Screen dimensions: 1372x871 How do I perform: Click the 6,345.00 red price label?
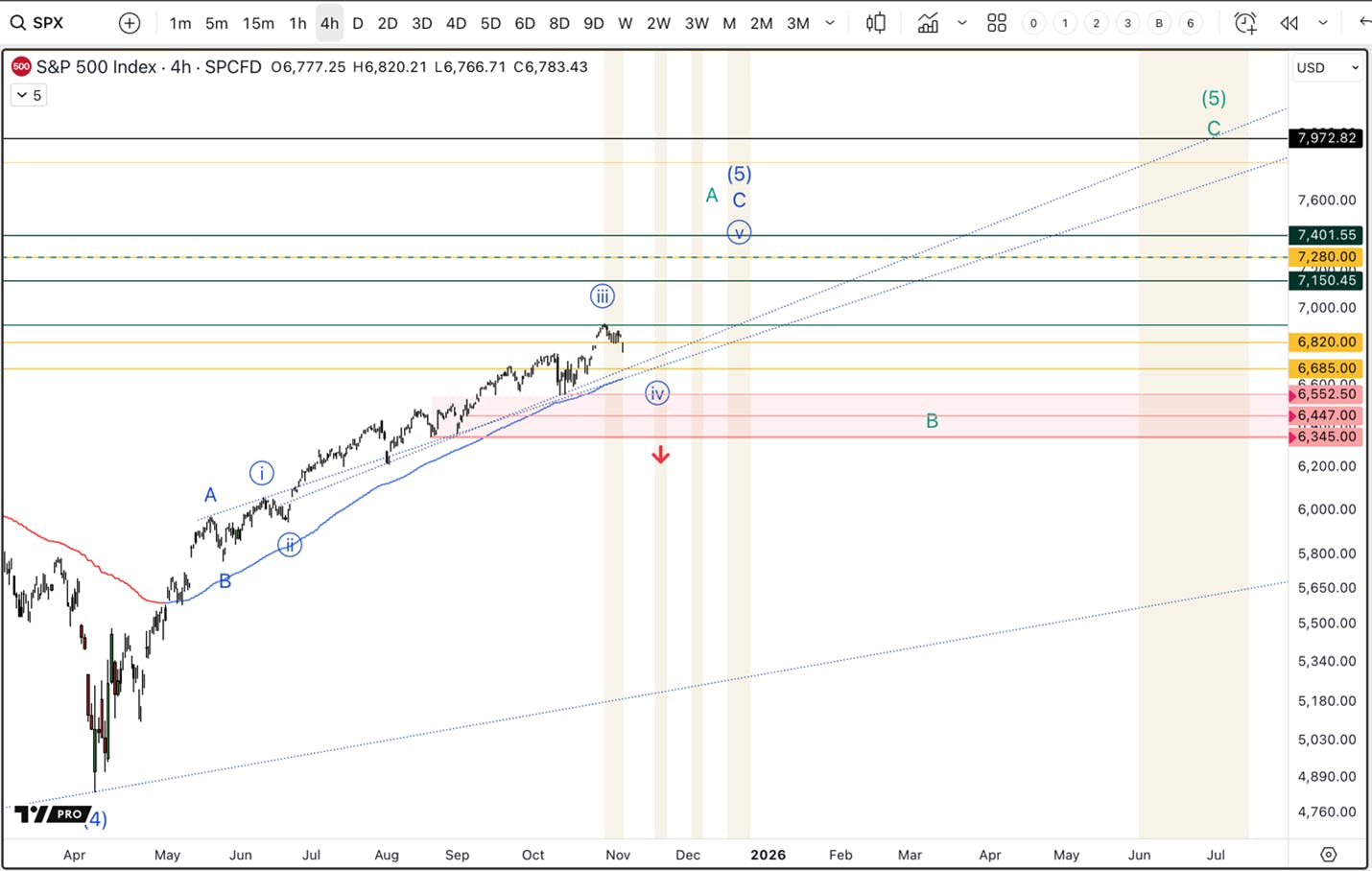pyautogui.click(x=1327, y=436)
